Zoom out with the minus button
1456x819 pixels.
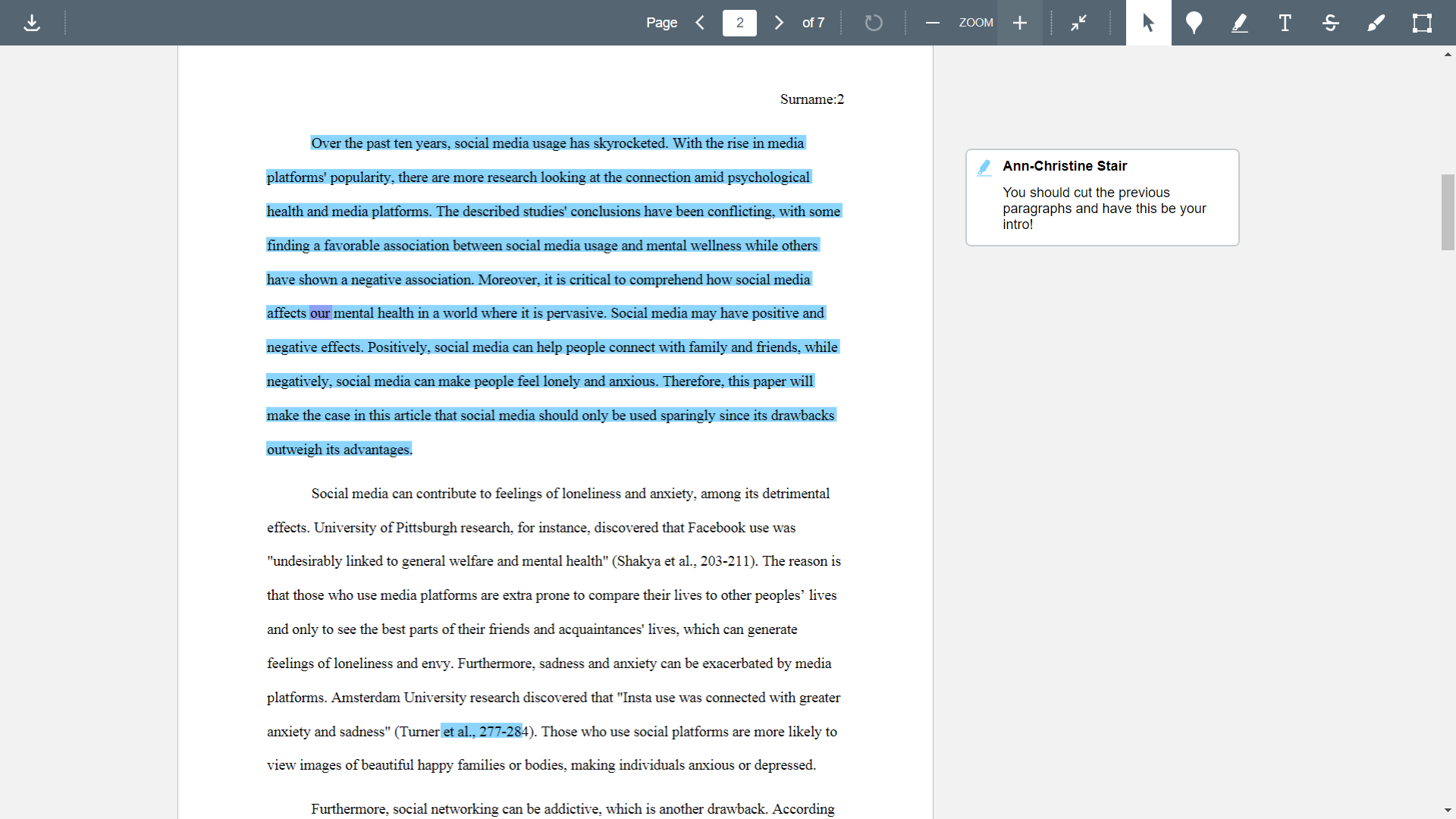933,23
